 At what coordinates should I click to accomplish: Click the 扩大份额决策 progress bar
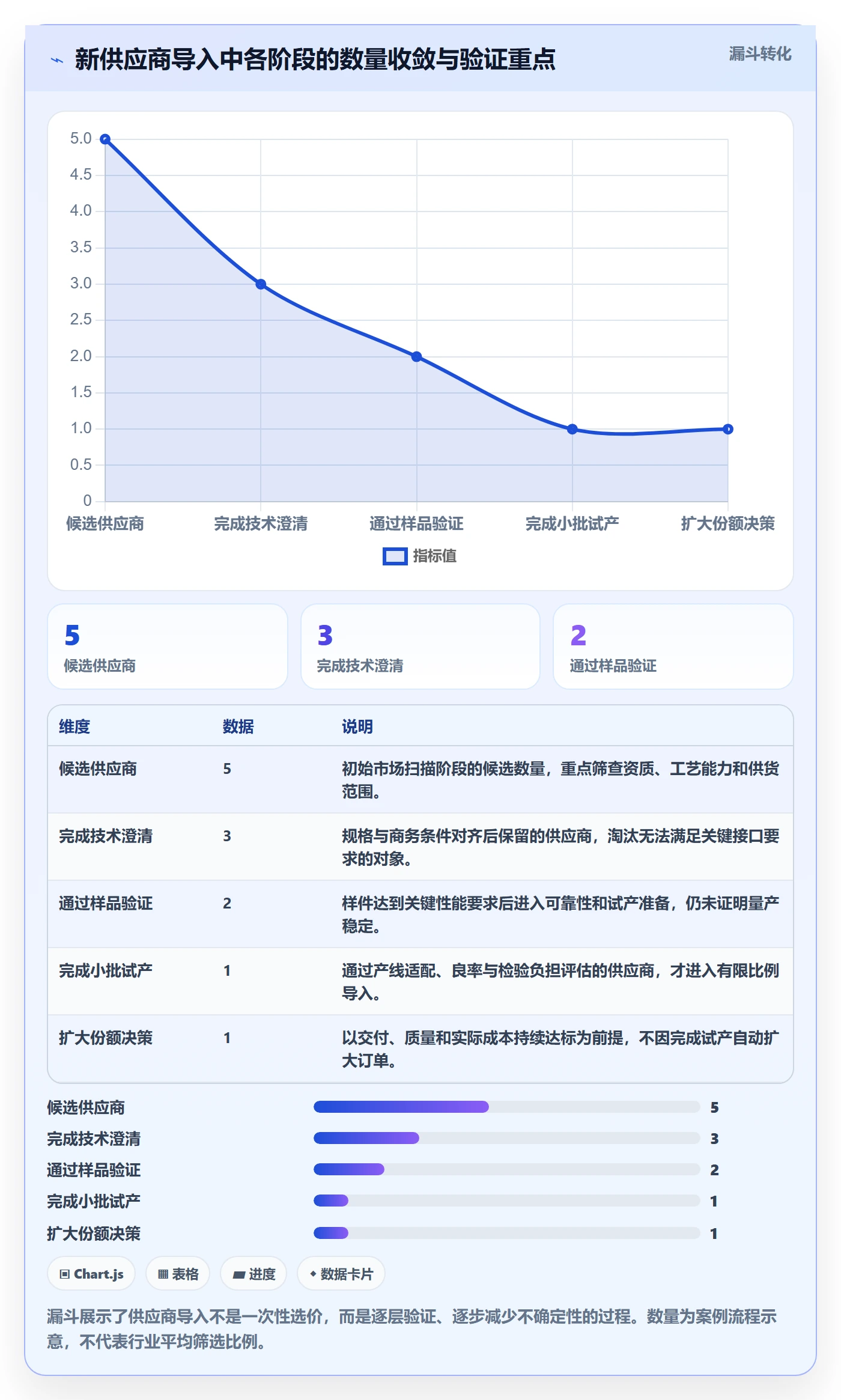click(506, 1233)
